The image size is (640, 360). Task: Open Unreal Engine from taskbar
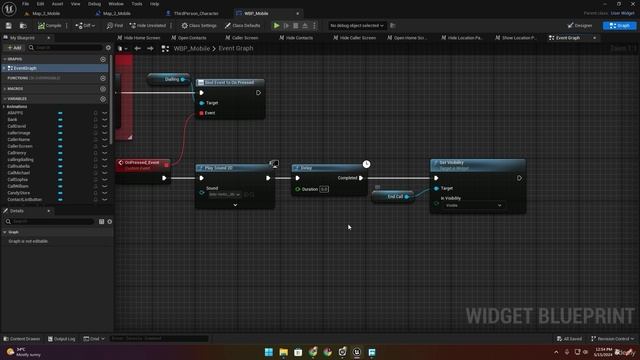pos(357,352)
